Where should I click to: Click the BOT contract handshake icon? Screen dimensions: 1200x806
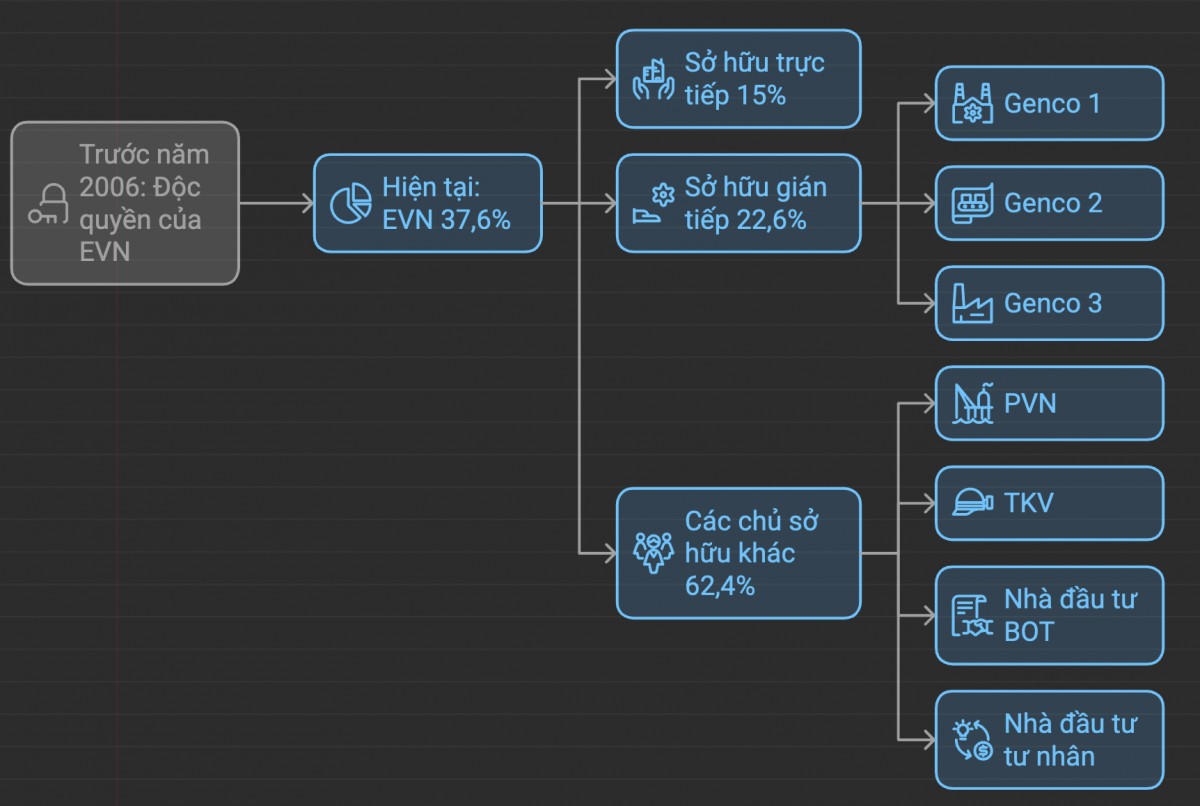tap(971, 615)
